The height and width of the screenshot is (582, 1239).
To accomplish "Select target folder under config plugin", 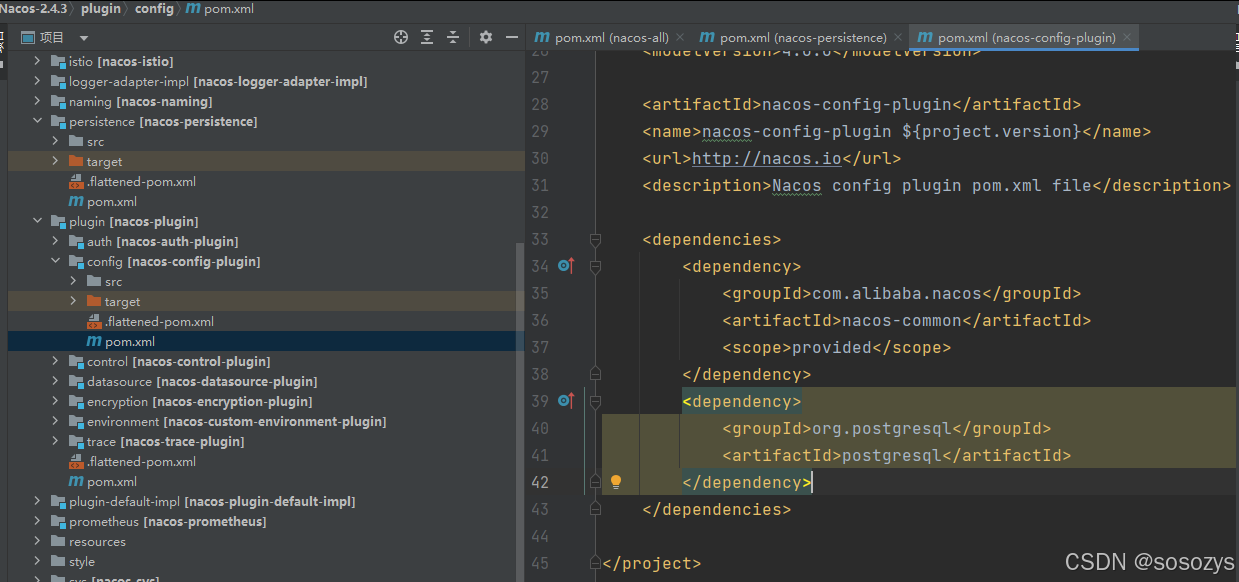I will pyautogui.click(x=122, y=301).
